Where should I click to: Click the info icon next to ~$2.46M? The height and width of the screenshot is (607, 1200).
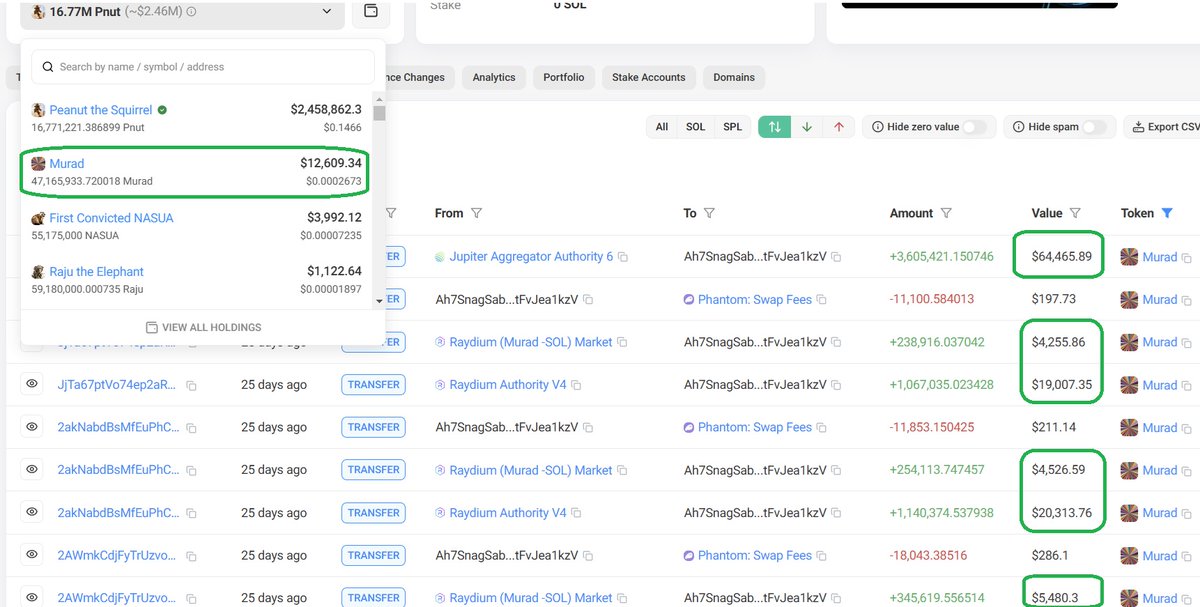tap(191, 12)
